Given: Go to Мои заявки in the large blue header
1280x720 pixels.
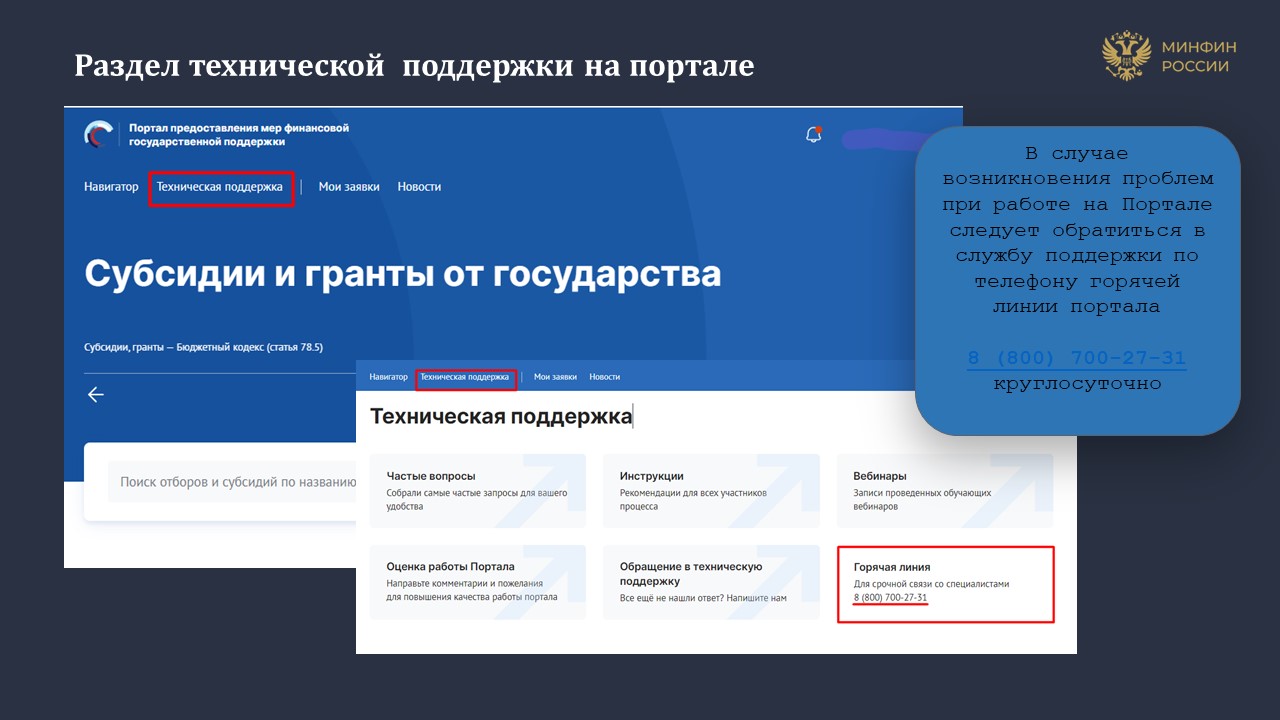Looking at the screenshot, I should pyautogui.click(x=349, y=187).
